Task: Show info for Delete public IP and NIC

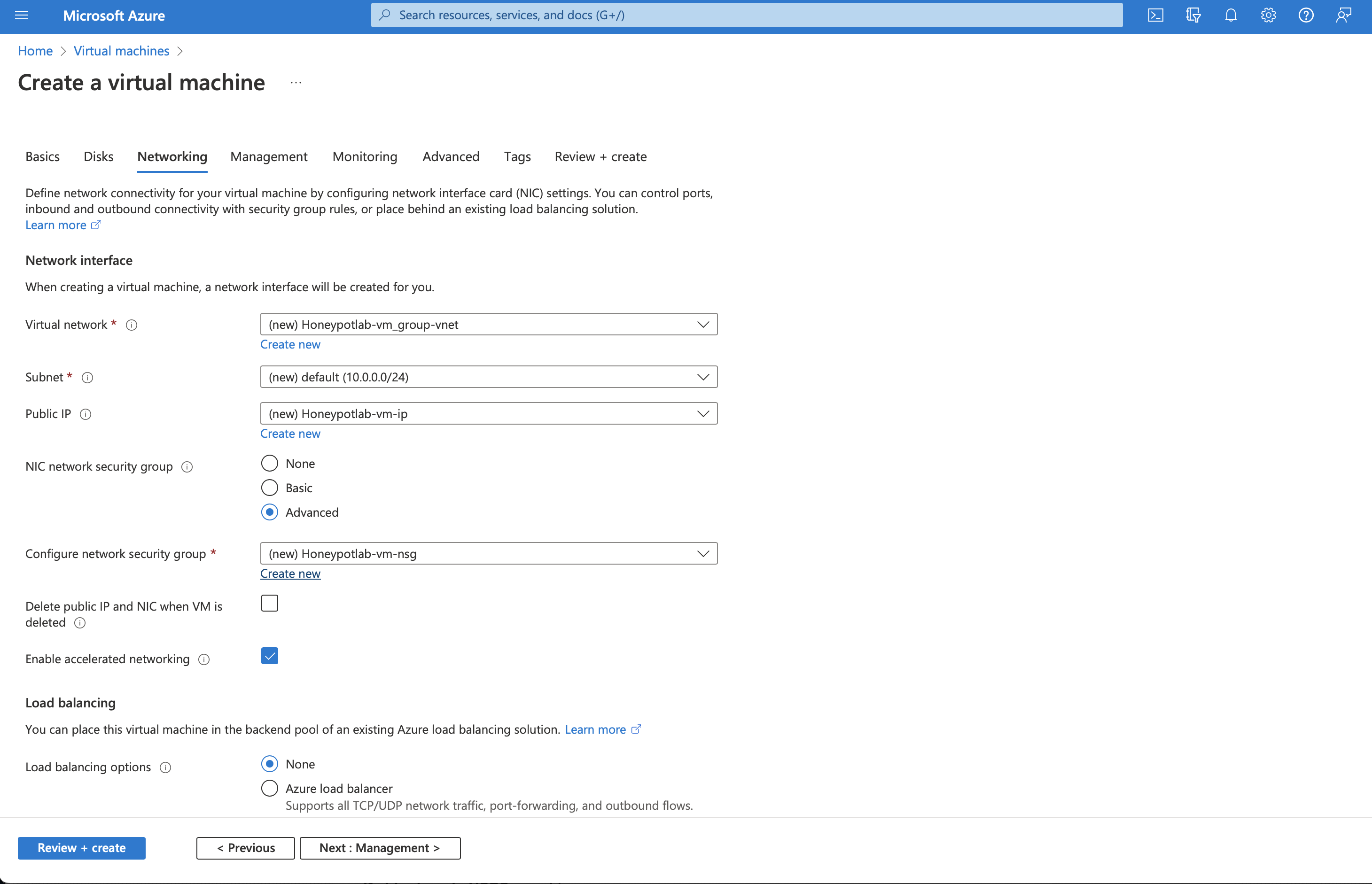Action: click(x=80, y=623)
